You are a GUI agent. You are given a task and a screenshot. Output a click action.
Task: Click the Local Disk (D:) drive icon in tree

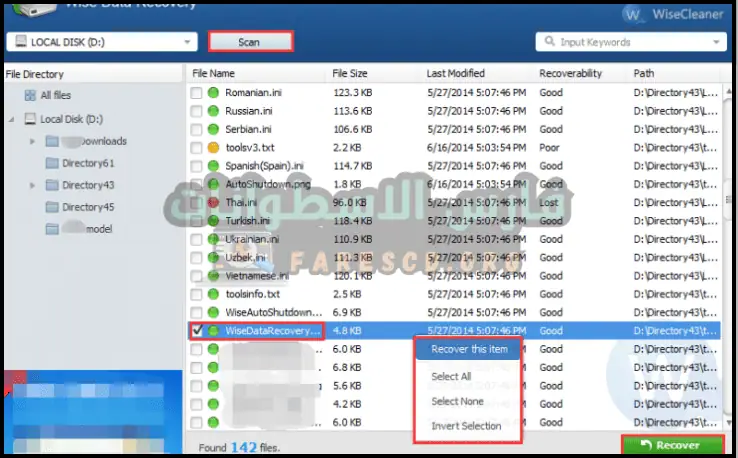coord(30,119)
